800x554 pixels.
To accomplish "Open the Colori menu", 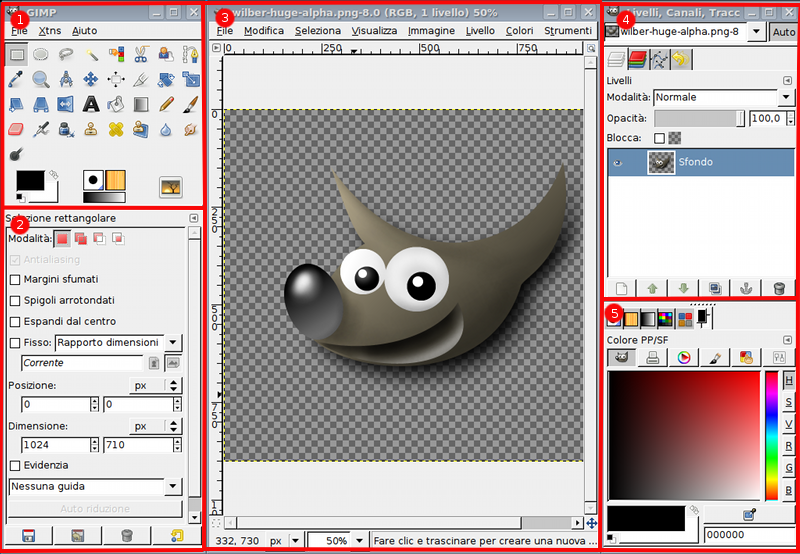I will [519, 31].
